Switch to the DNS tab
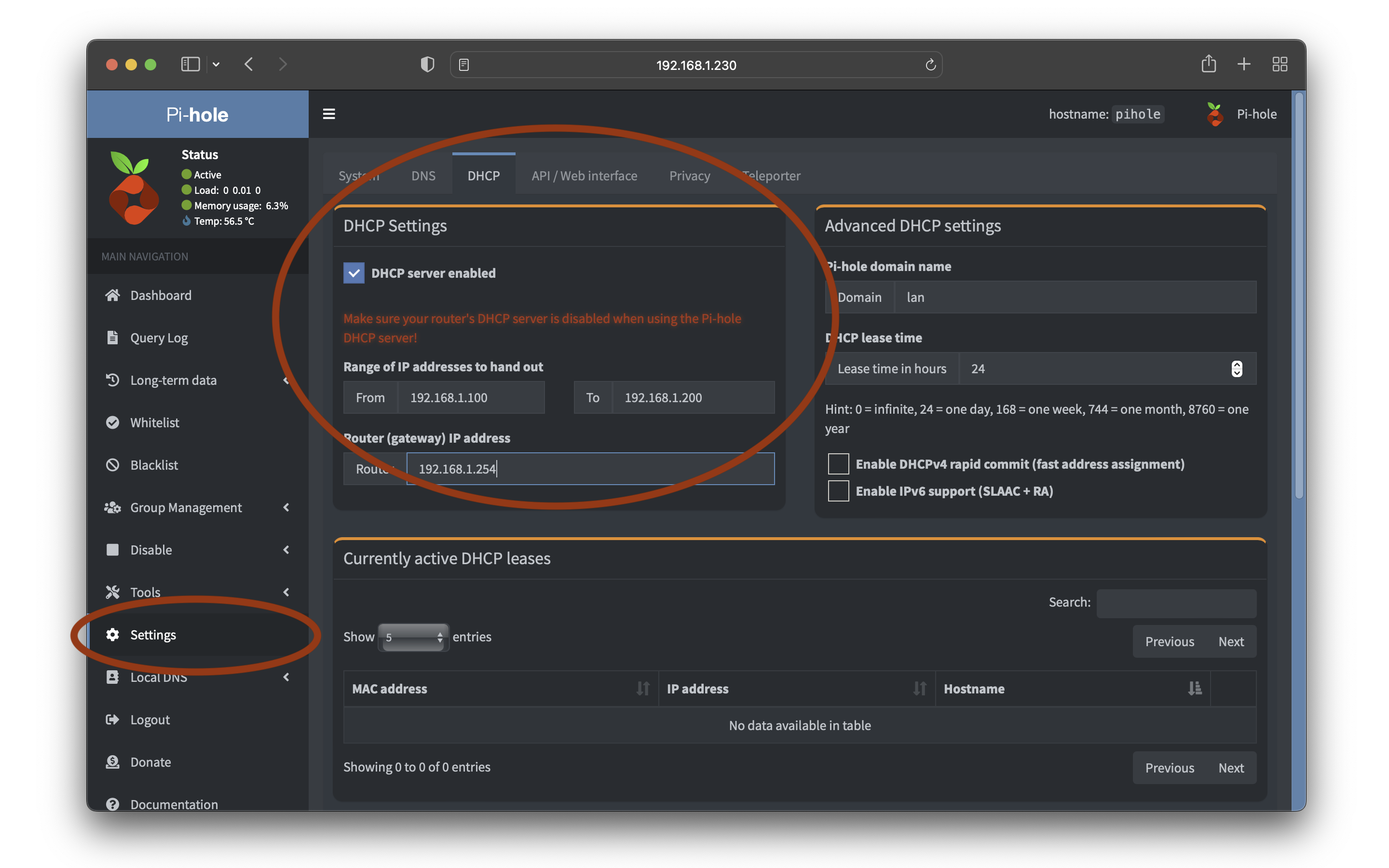Image resolution: width=1389 pixels, height=868 pixels. coord(423,176)
